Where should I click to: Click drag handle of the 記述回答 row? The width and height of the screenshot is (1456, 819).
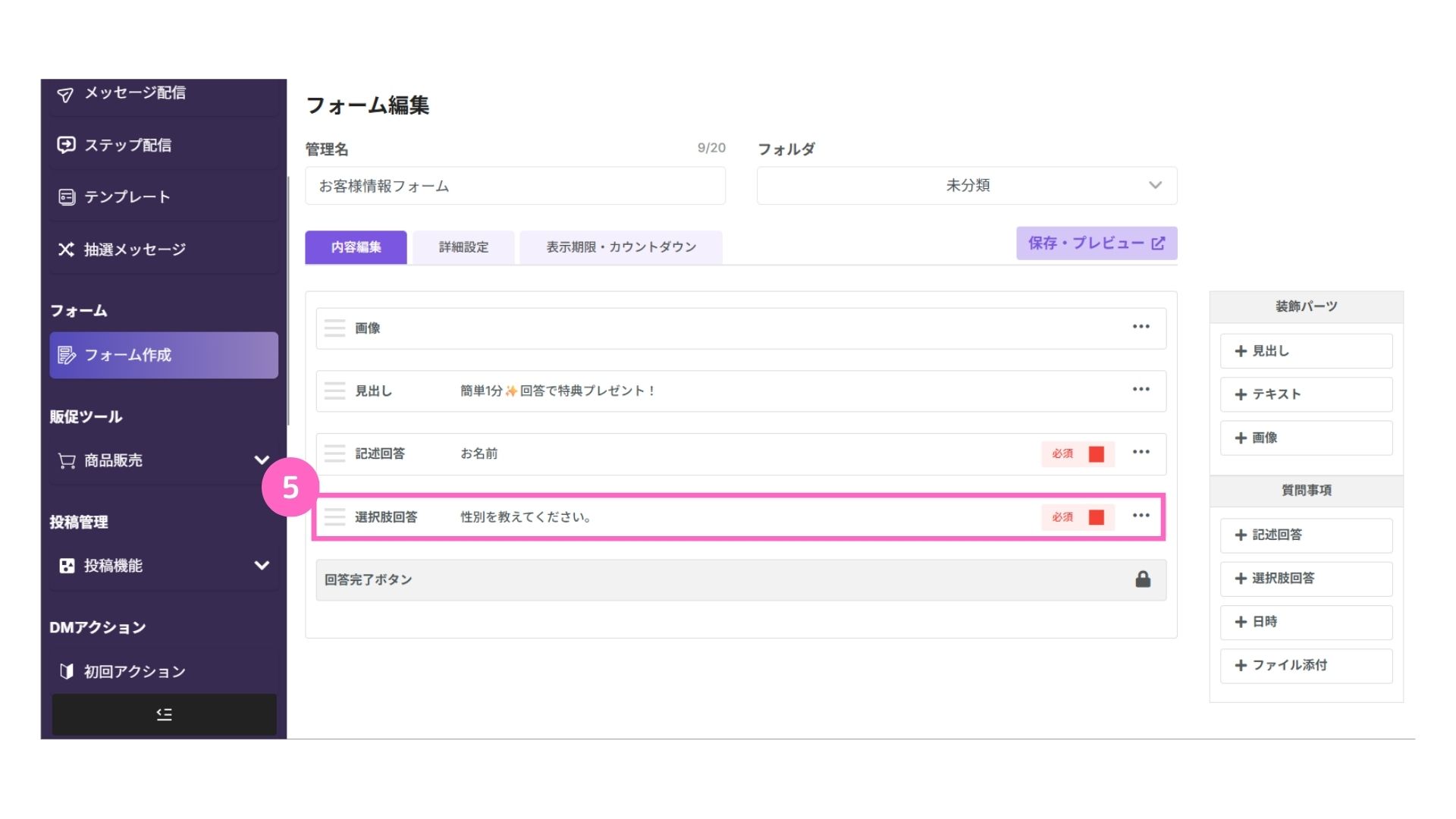[334, 454]
